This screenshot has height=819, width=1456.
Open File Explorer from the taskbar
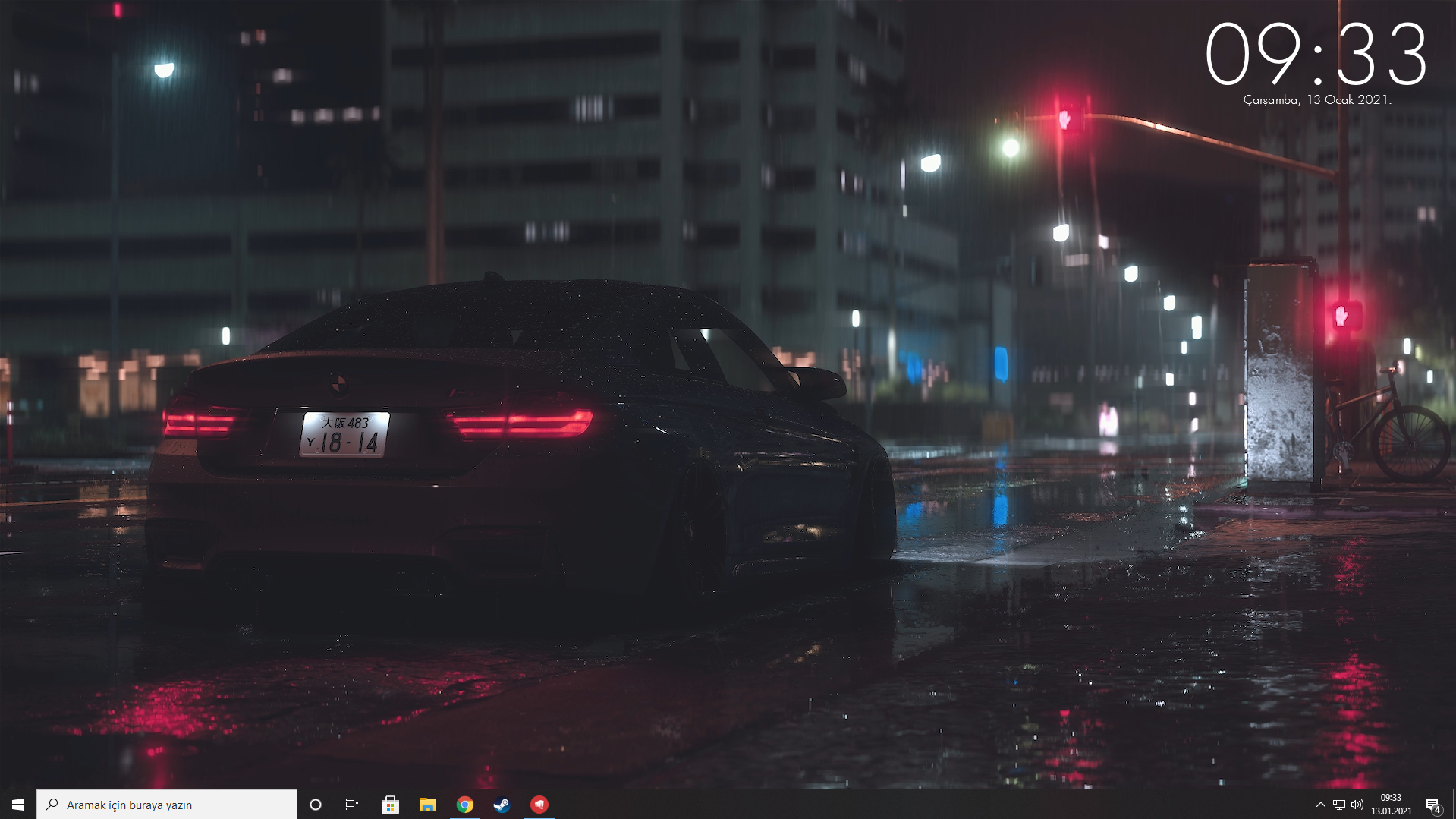click(x=429, y=805)
